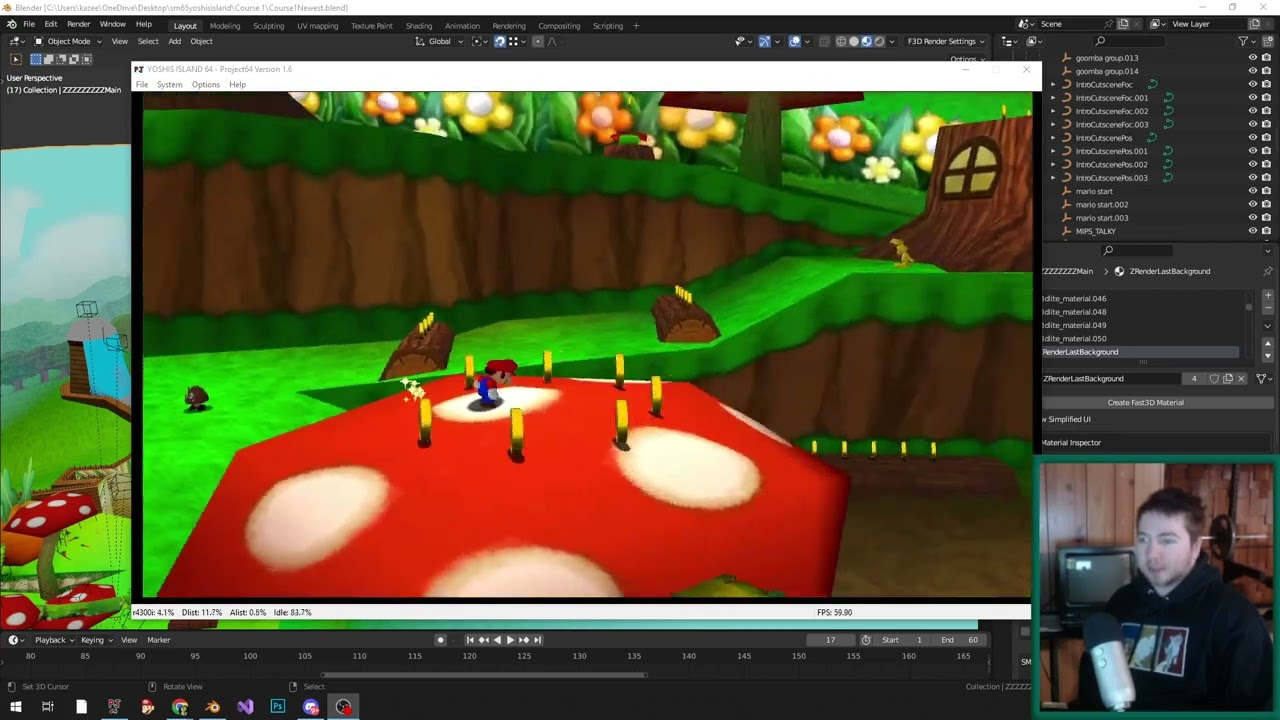The width and height of the screenshot is (1280, 720).
Task: Add a new view layer icon
Action: point(1255,24)
